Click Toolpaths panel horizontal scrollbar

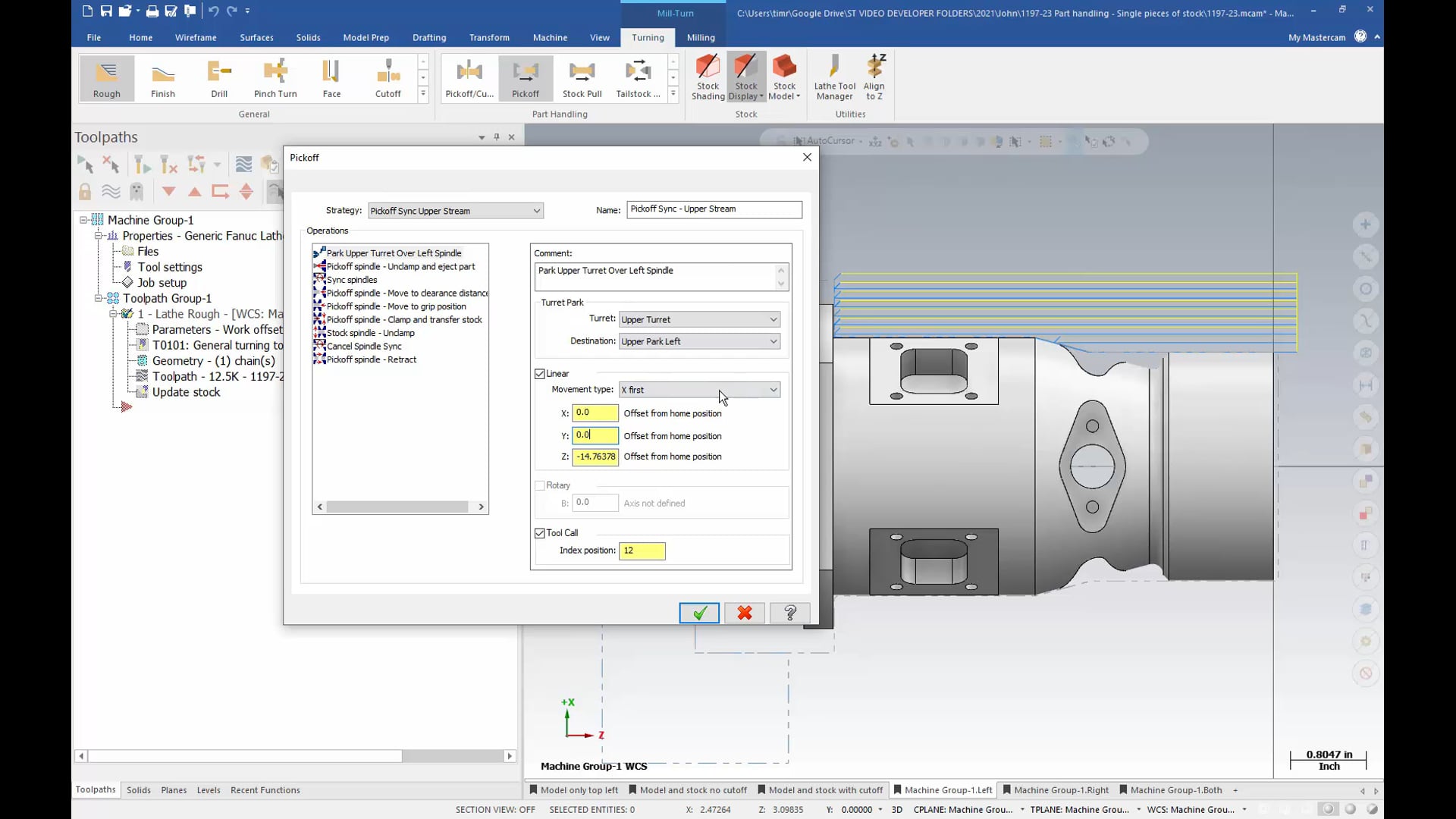(x=245, y=756)
